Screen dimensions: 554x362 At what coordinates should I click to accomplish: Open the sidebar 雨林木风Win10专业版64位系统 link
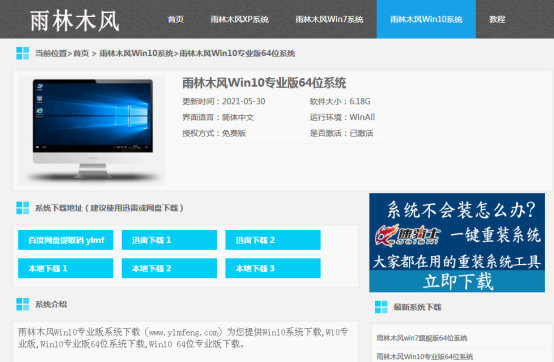(424, 356)
